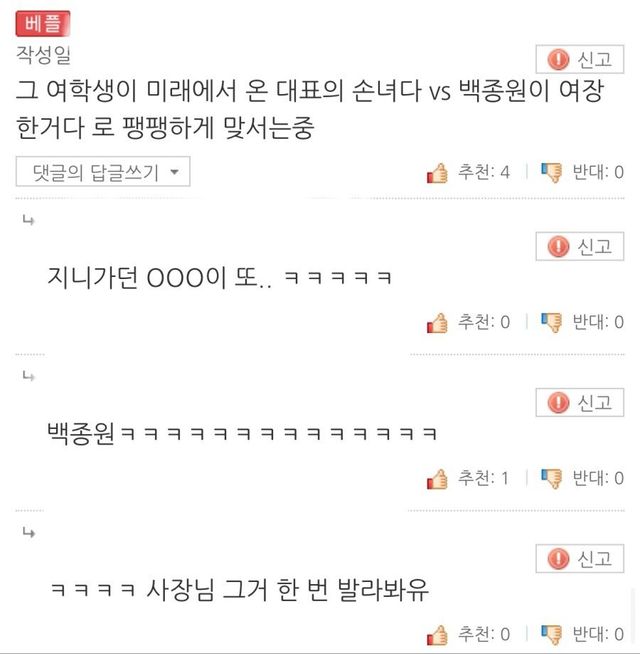Click 신고 on the 백종원ㅋㅋㅋ reply

[x=580, y=402]
